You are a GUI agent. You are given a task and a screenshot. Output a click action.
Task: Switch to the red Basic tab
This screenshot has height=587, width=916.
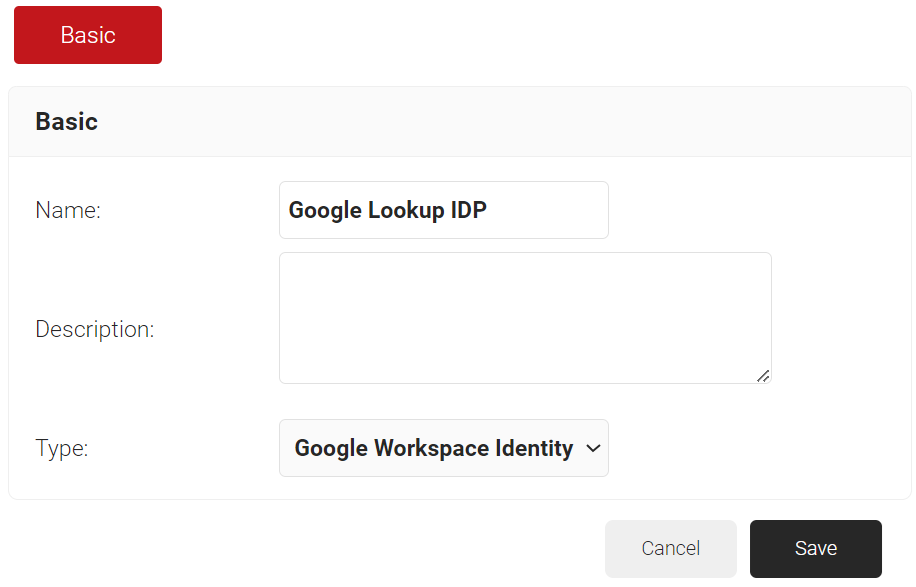pyautogui.click(x=88, y=35)
